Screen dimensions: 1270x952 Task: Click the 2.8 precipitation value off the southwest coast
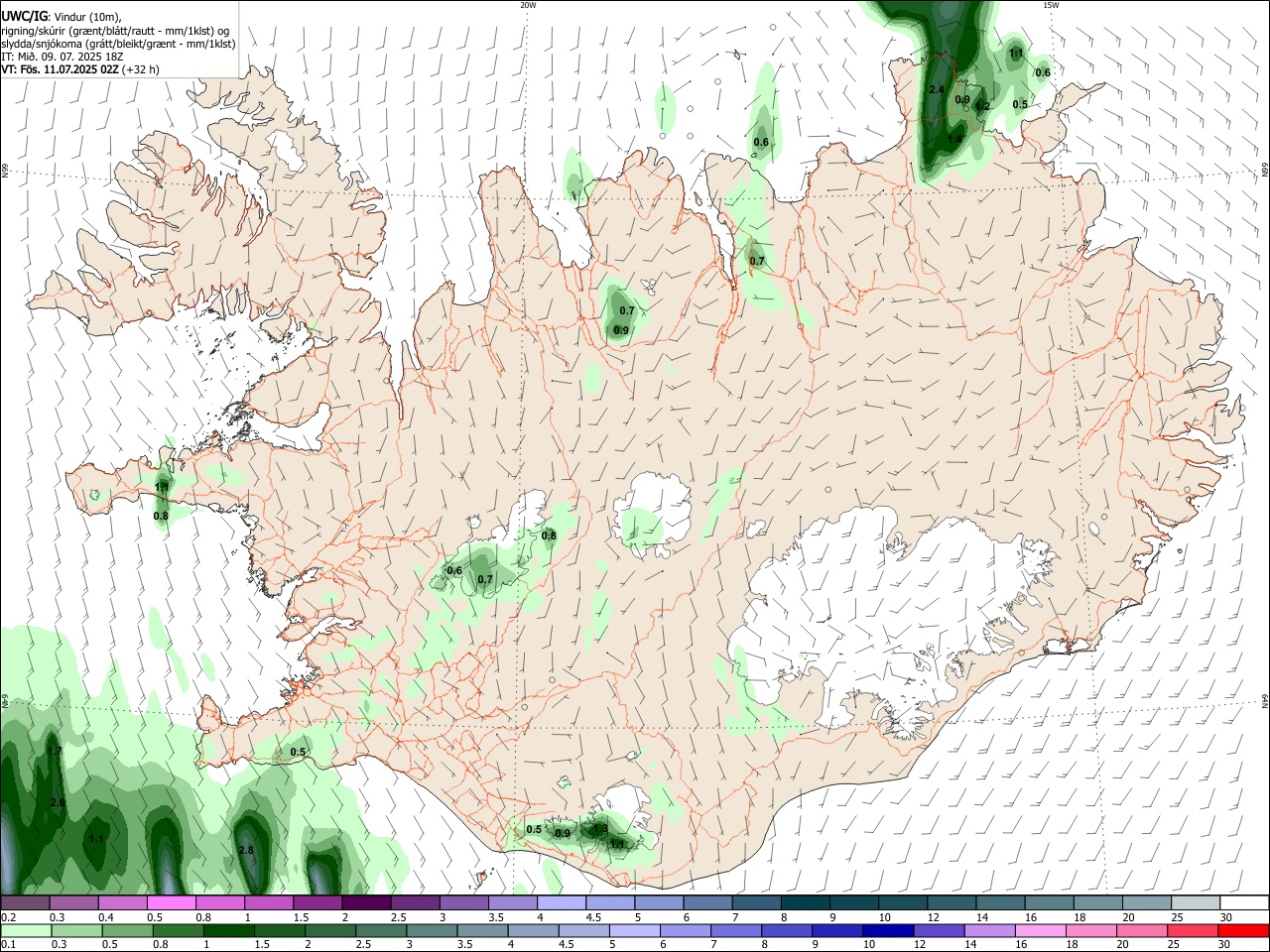247,851
